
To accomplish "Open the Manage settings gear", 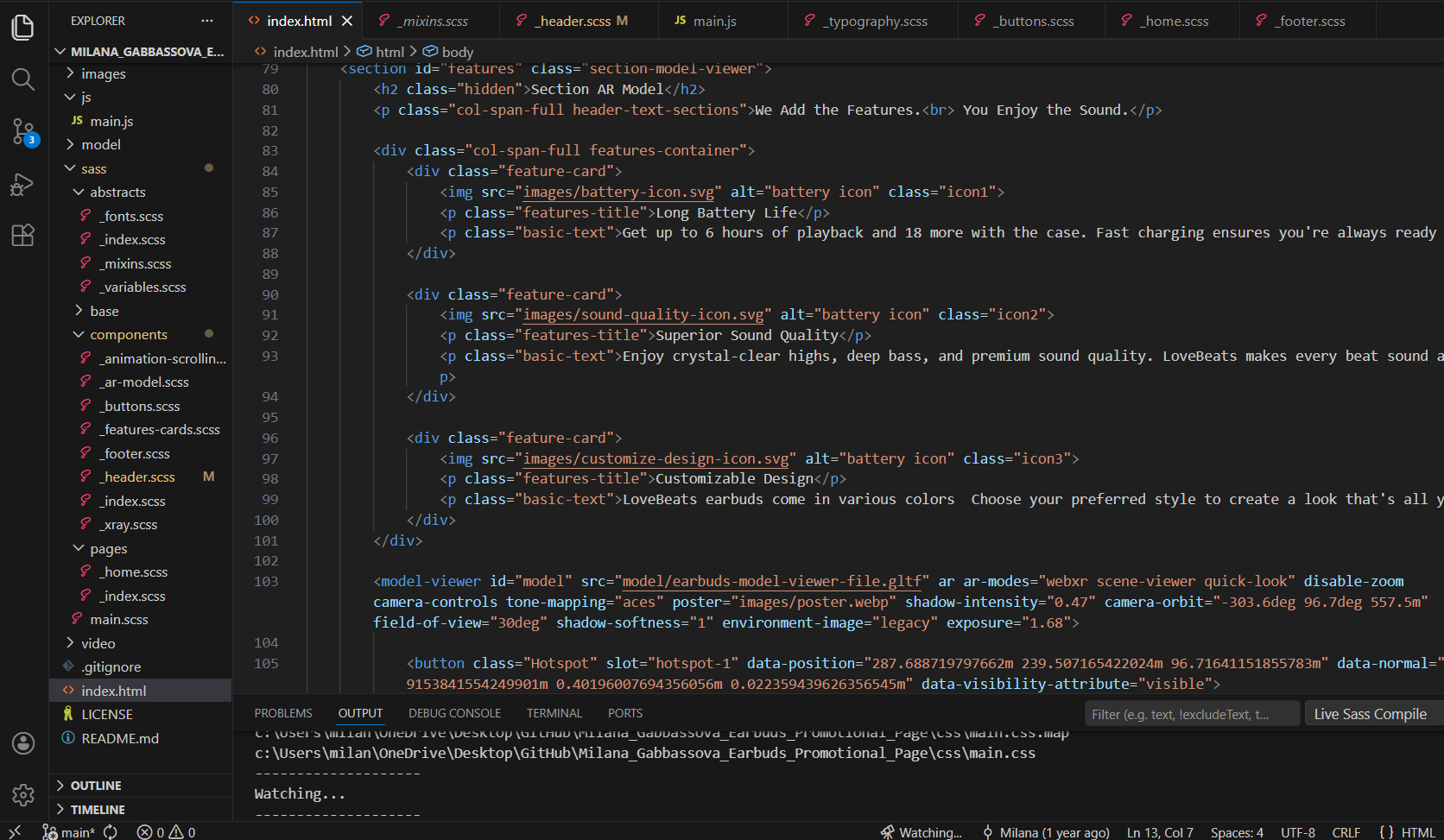I will pyautogui.click(x=22, y=795).
